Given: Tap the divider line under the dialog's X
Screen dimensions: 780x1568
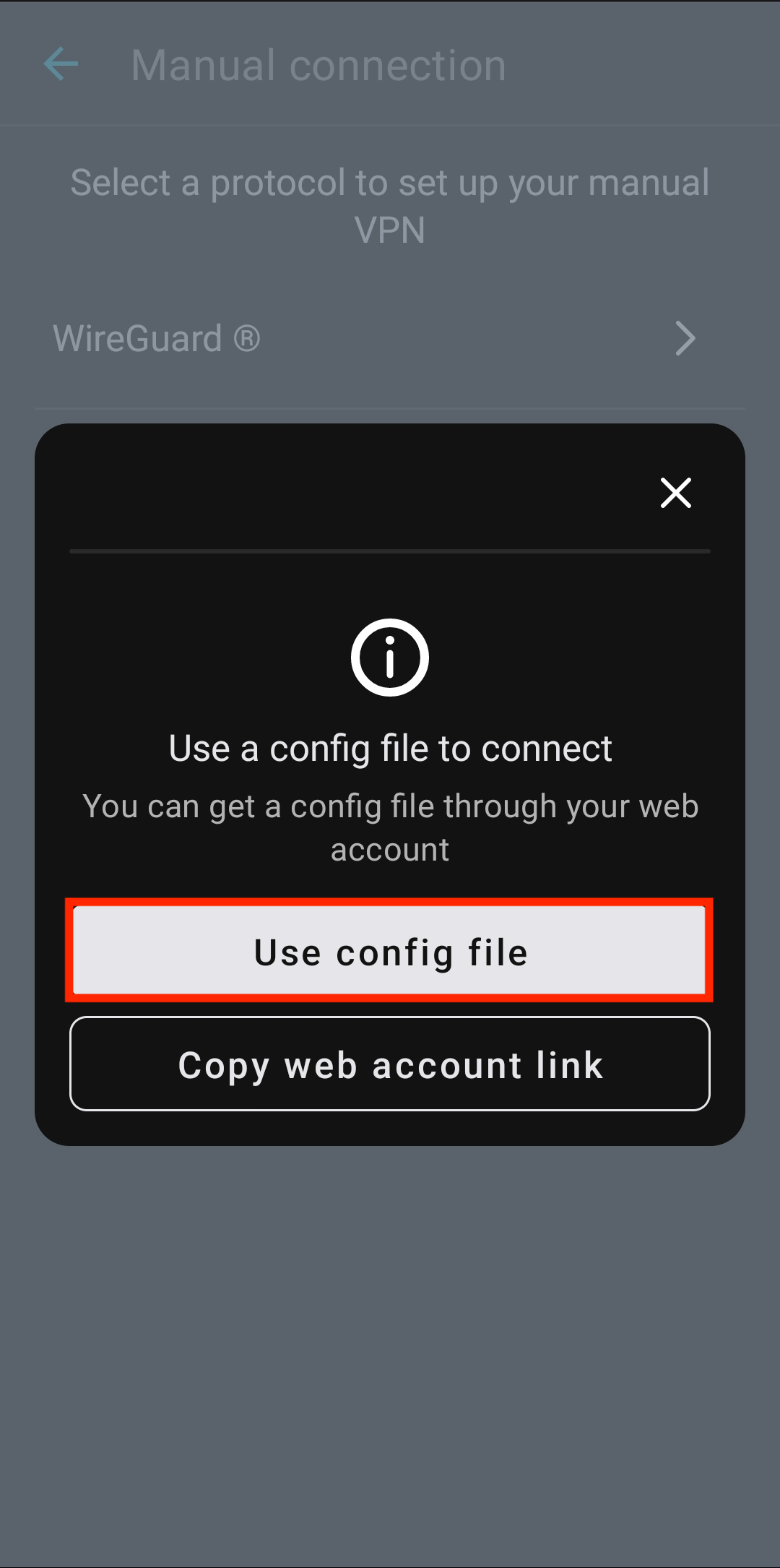Looking at the screenshot, I should [390, 551].
